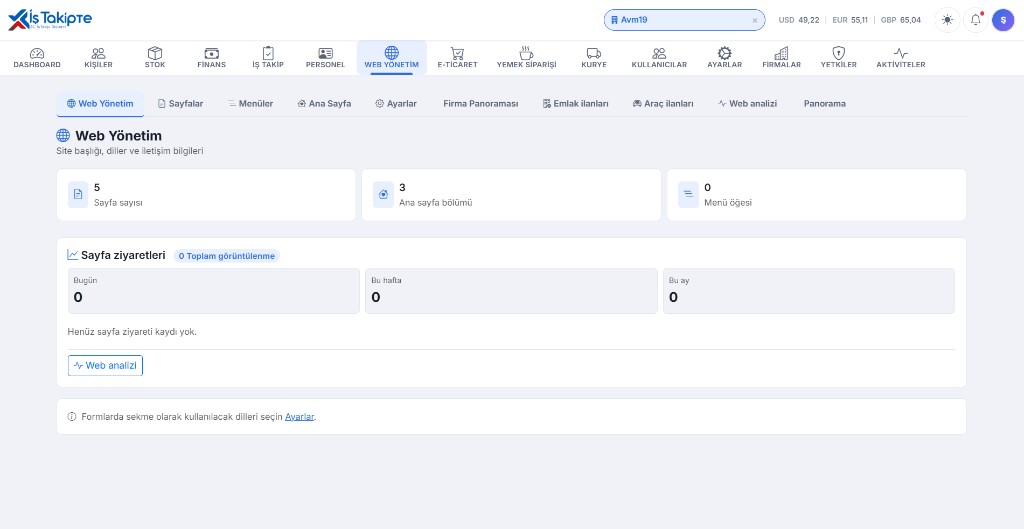Open Yemek Siparişi cup icon
The height and width of the screenshot is (529, 1024).
point(526,54)
